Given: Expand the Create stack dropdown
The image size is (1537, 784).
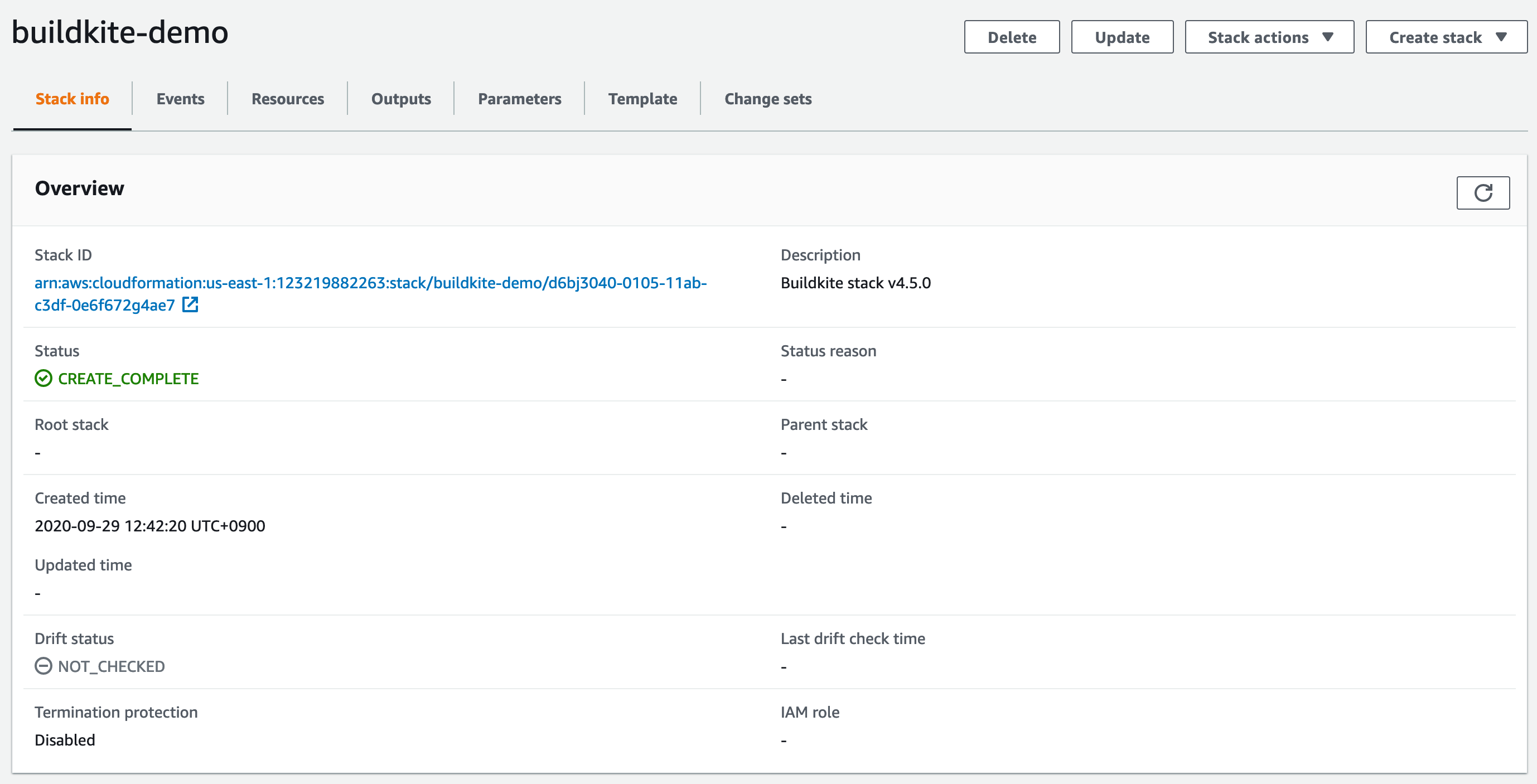Looking at the screenshot, I should [x=1445, y=37].
